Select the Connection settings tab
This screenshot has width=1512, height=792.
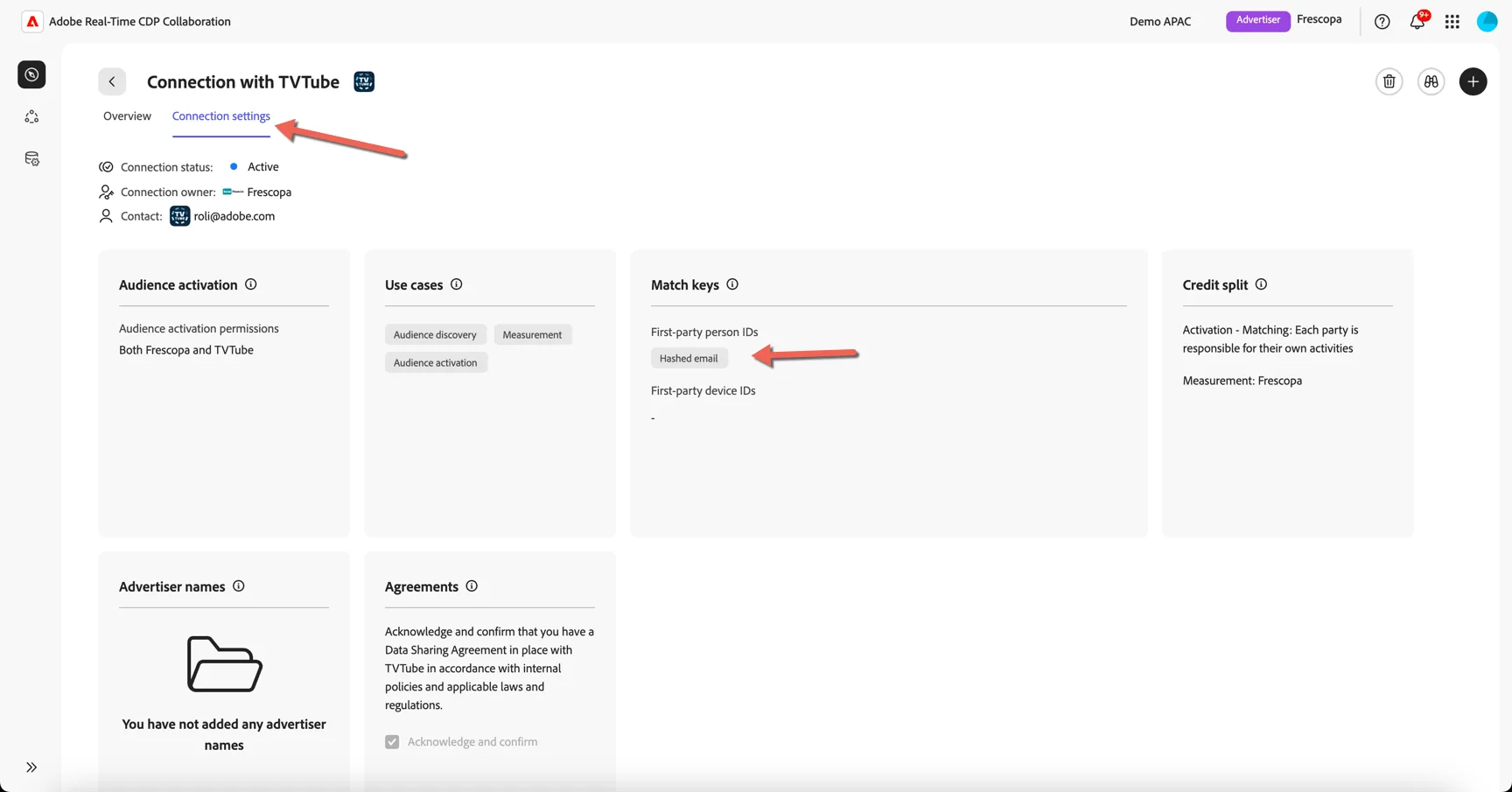[x=221, y=116]
